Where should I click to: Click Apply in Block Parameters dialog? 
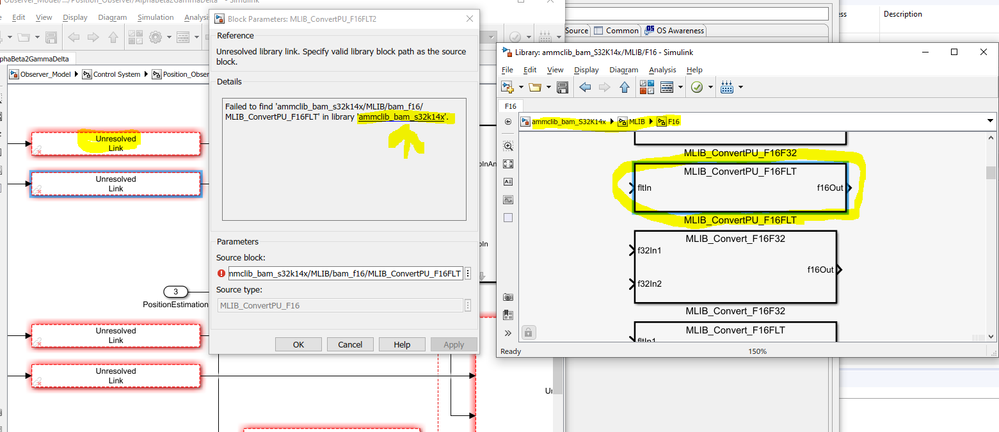454,344
